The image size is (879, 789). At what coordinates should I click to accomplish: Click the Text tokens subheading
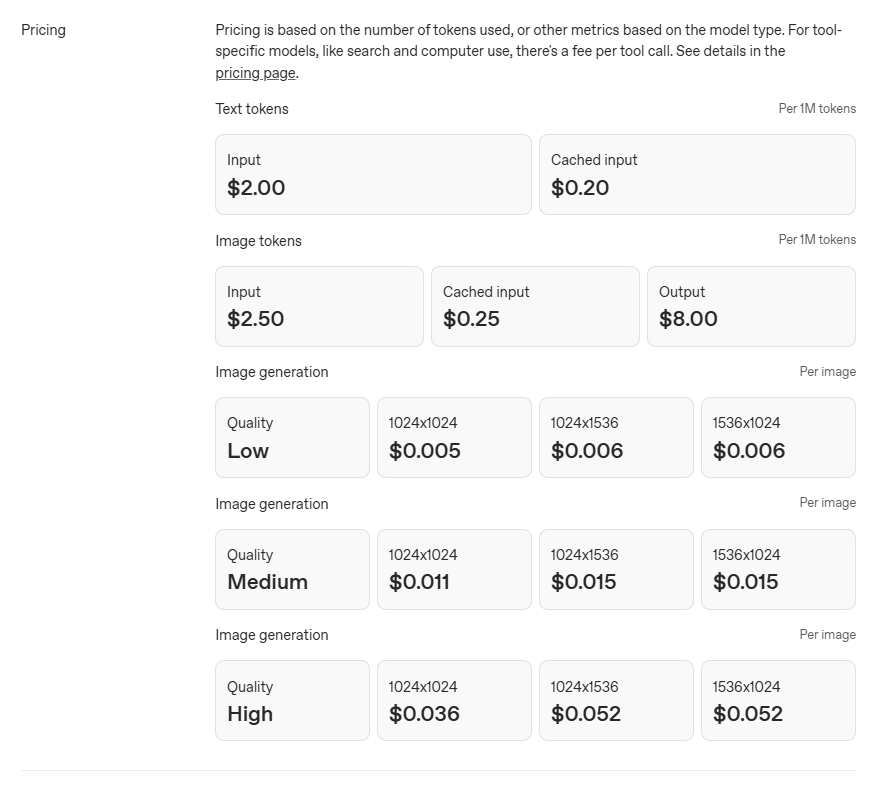pos(252,109)
